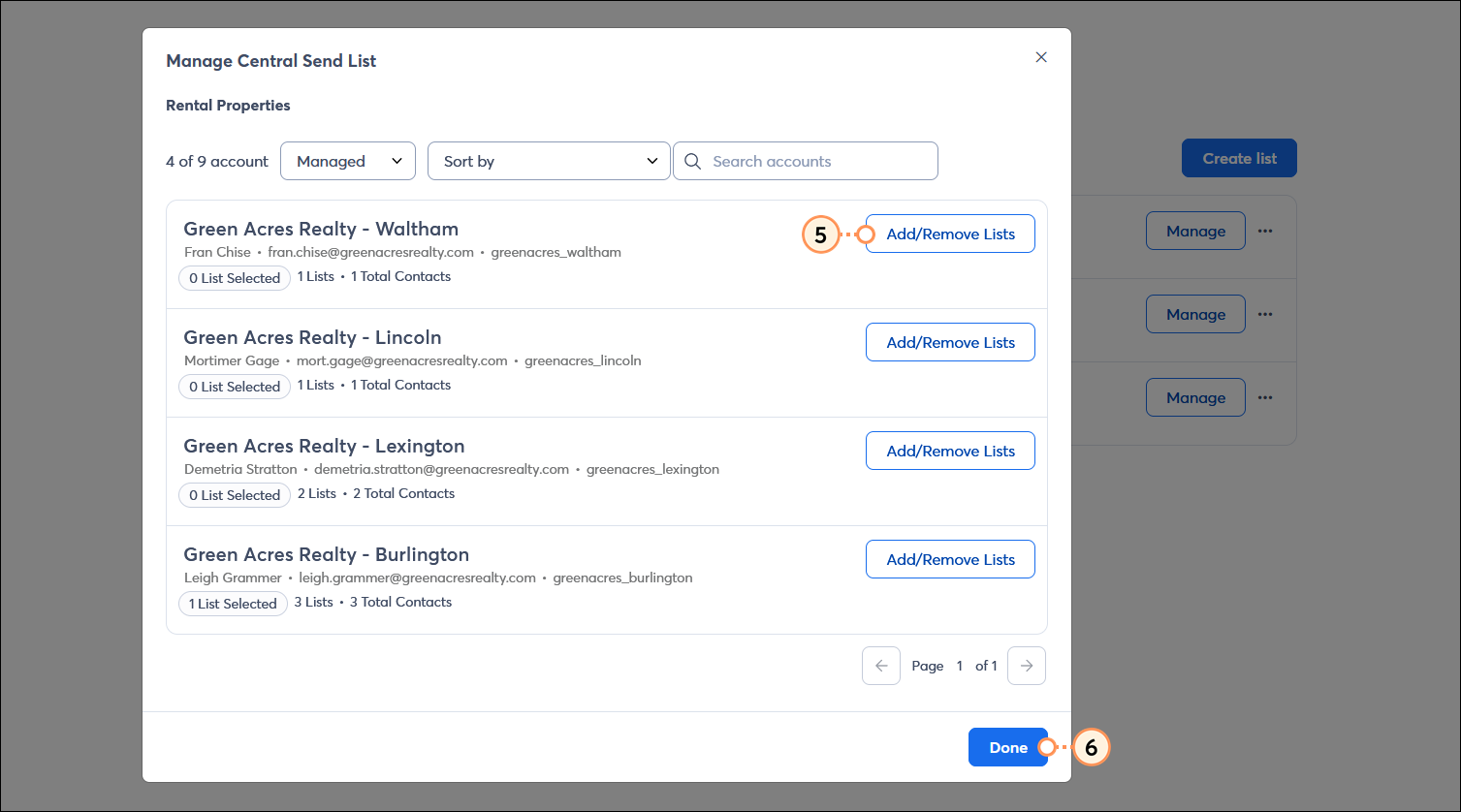Click Add/Remove Lists for Green Acres Realty - Lexington

click(949, 451)
